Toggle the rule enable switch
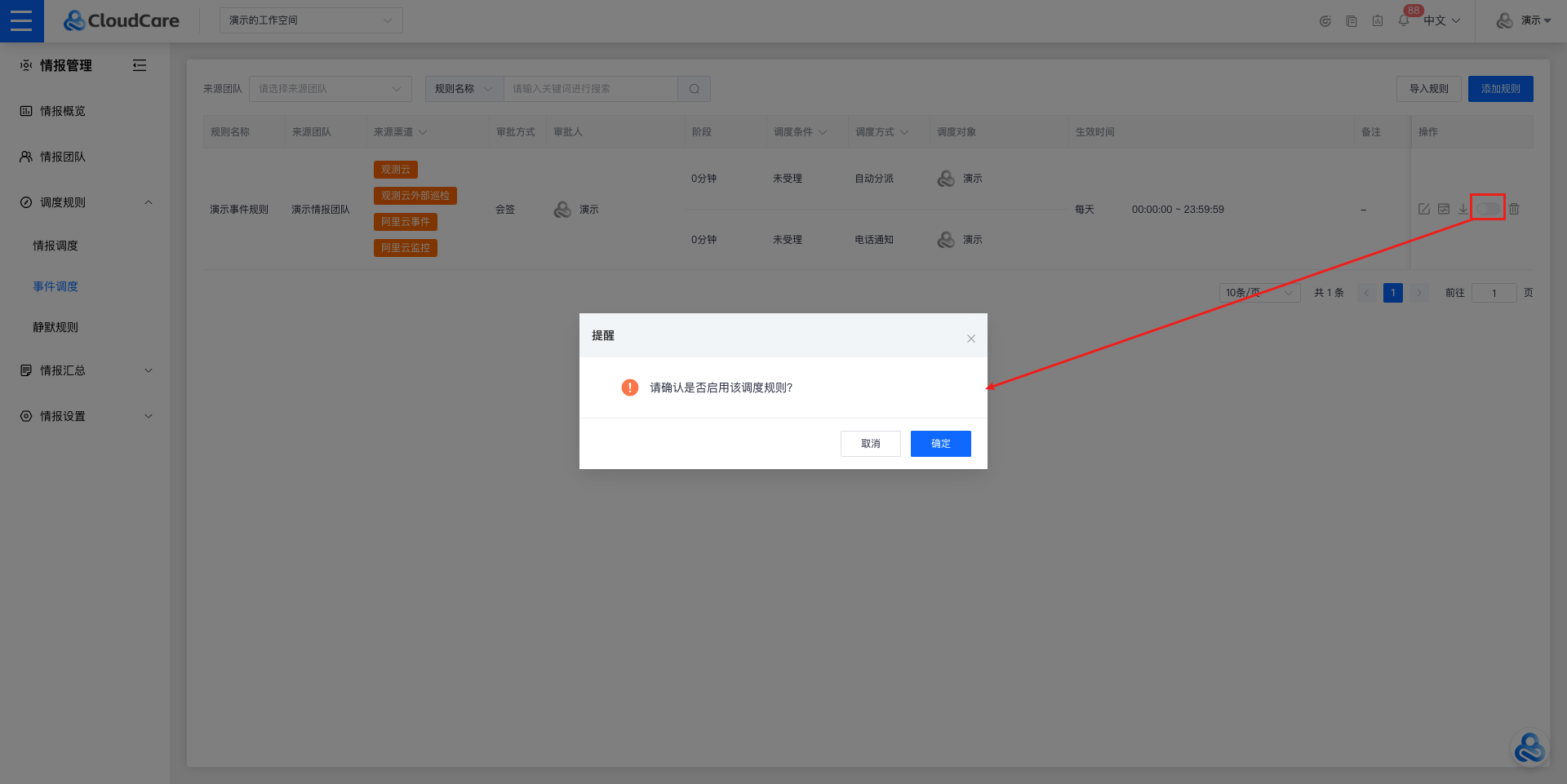The height and width of the screenshot is (784, 1567). (1488, 209)
